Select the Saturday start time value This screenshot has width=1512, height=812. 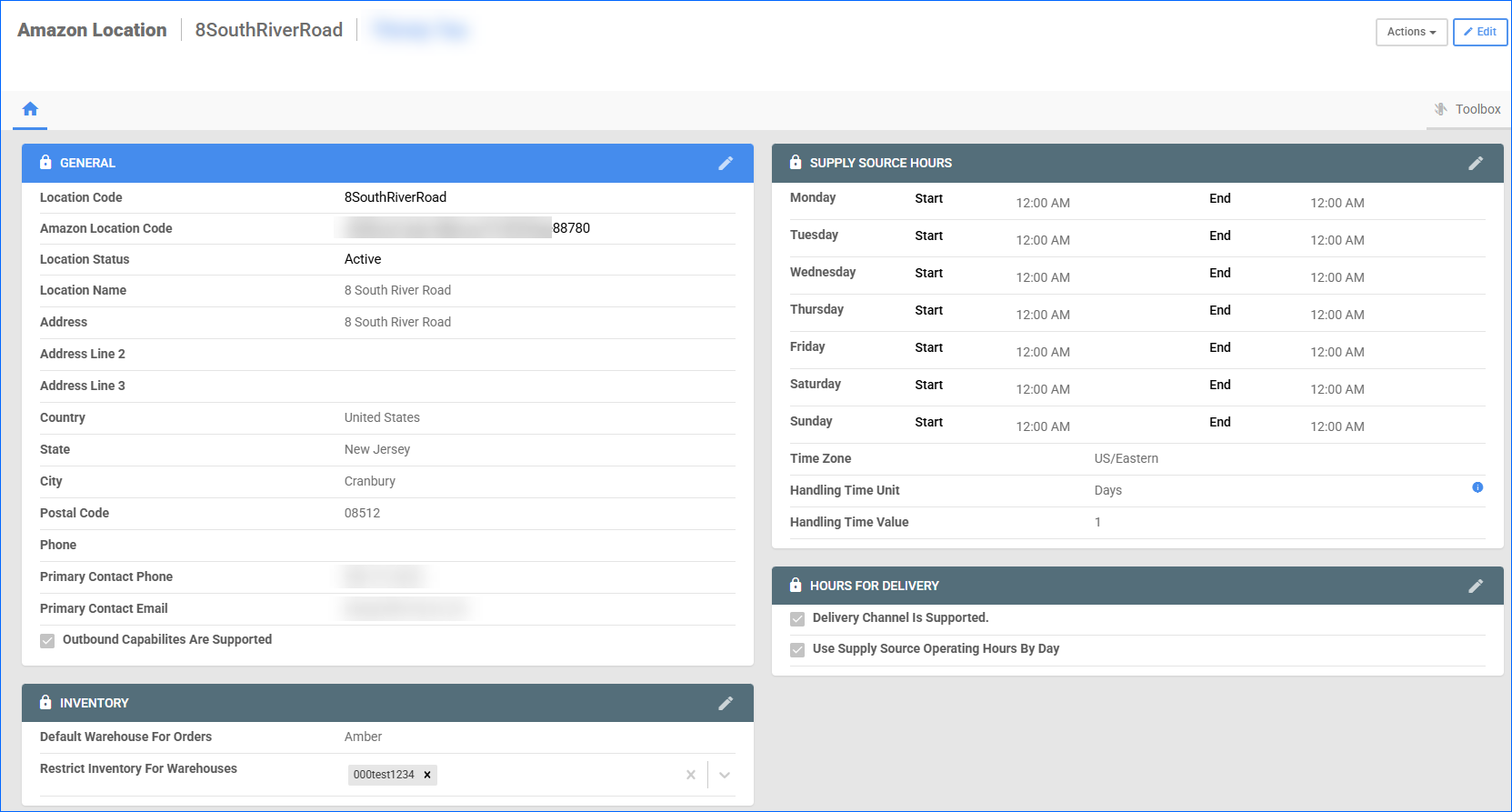pos(1043,389)
